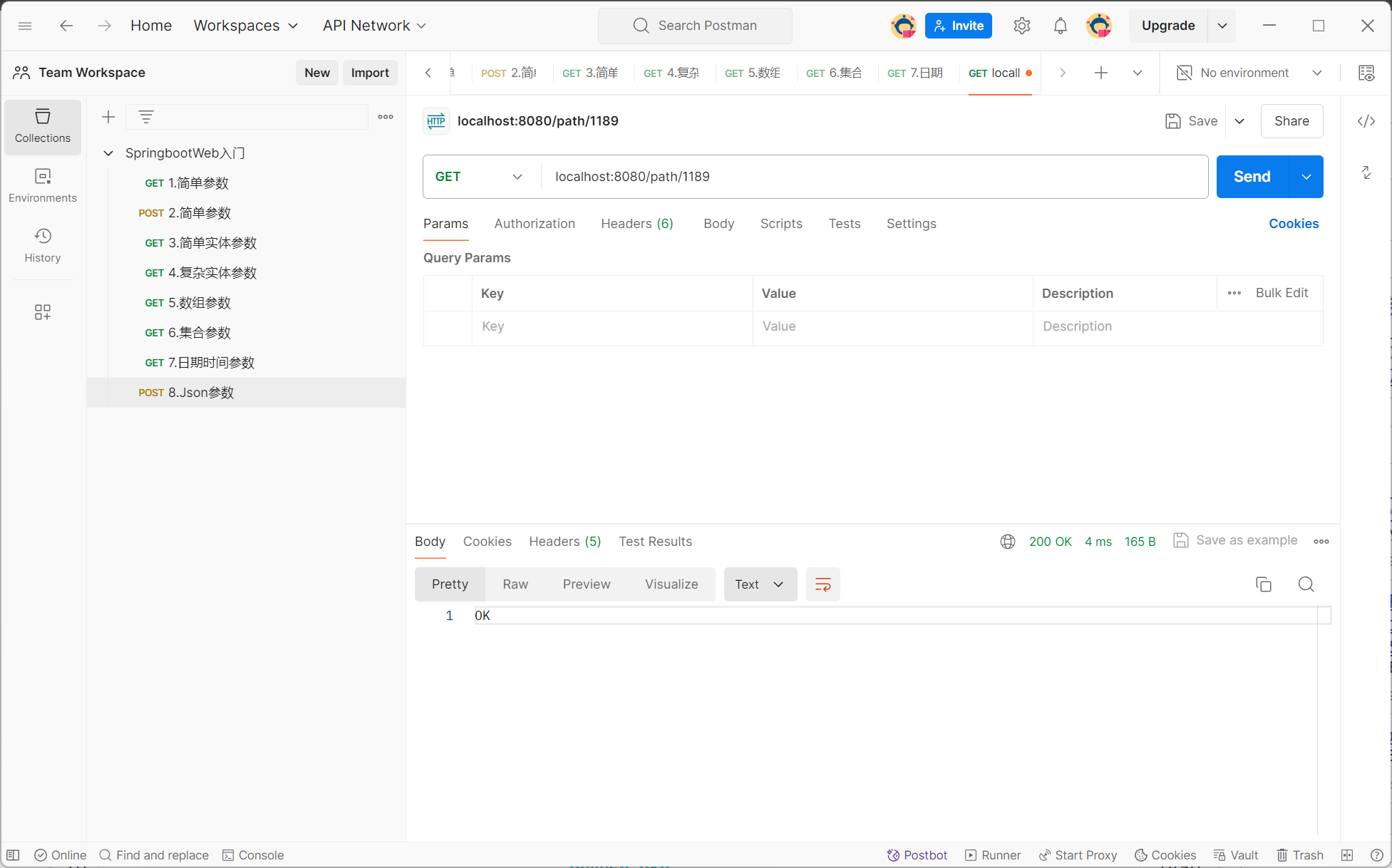This screenshot has width=1392, height=868.
Task: Open the 8.Json参数 request
Action: click(x=247, y=393)
